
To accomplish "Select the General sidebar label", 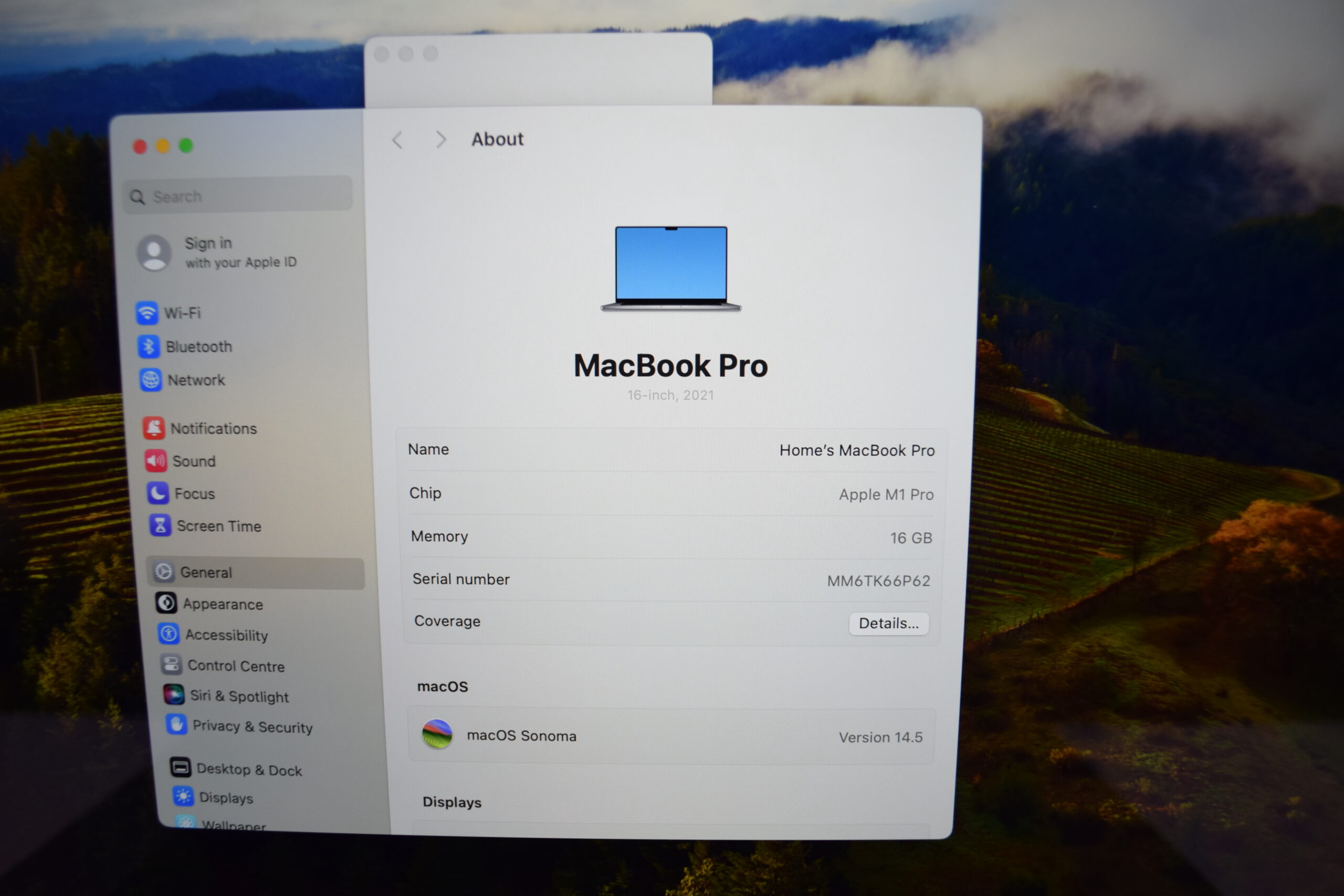I will (206, 572).
